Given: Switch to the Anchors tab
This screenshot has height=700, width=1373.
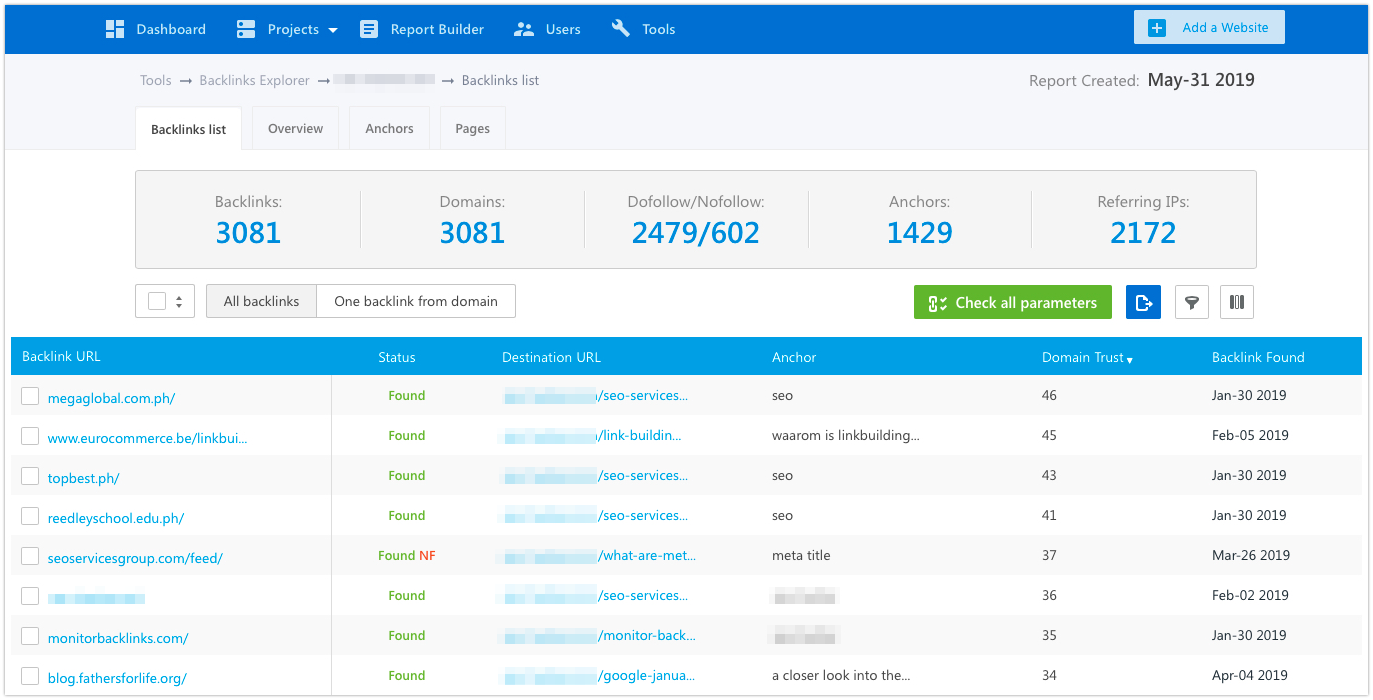Looking at the screenshot, I should point(388,128).
